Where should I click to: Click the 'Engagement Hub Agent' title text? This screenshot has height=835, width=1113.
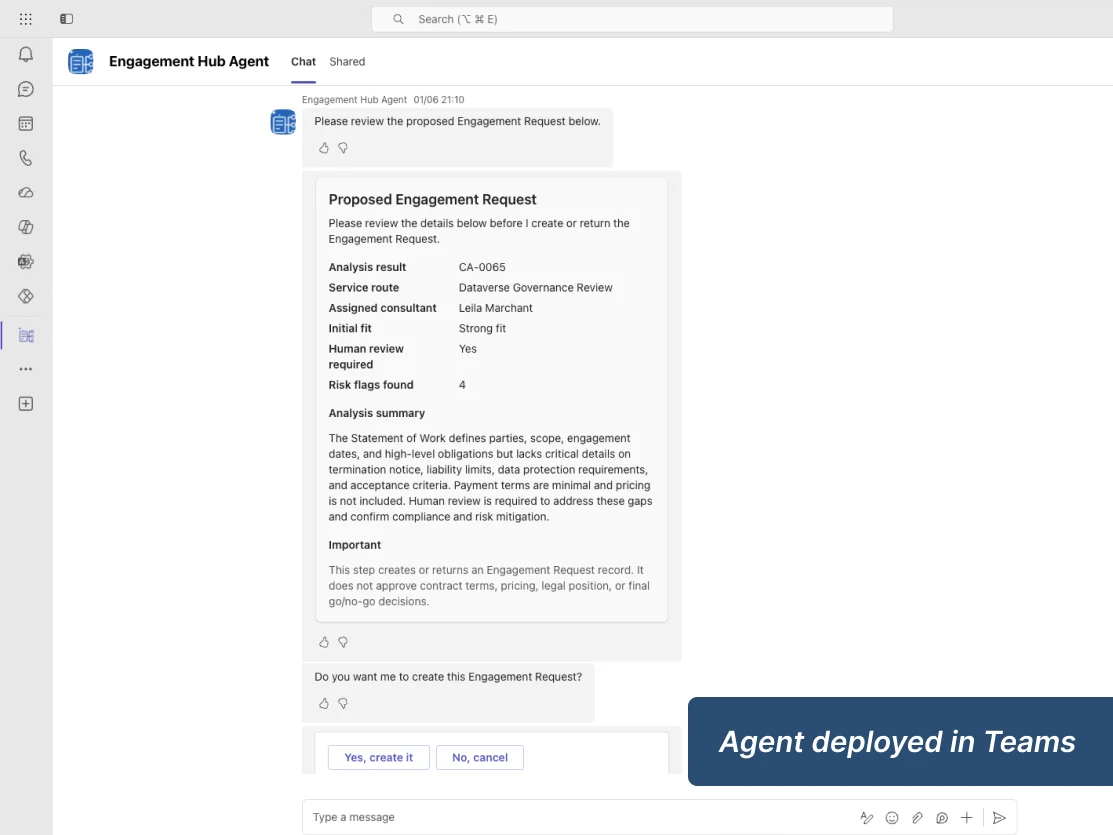click(x=189, y=62)
